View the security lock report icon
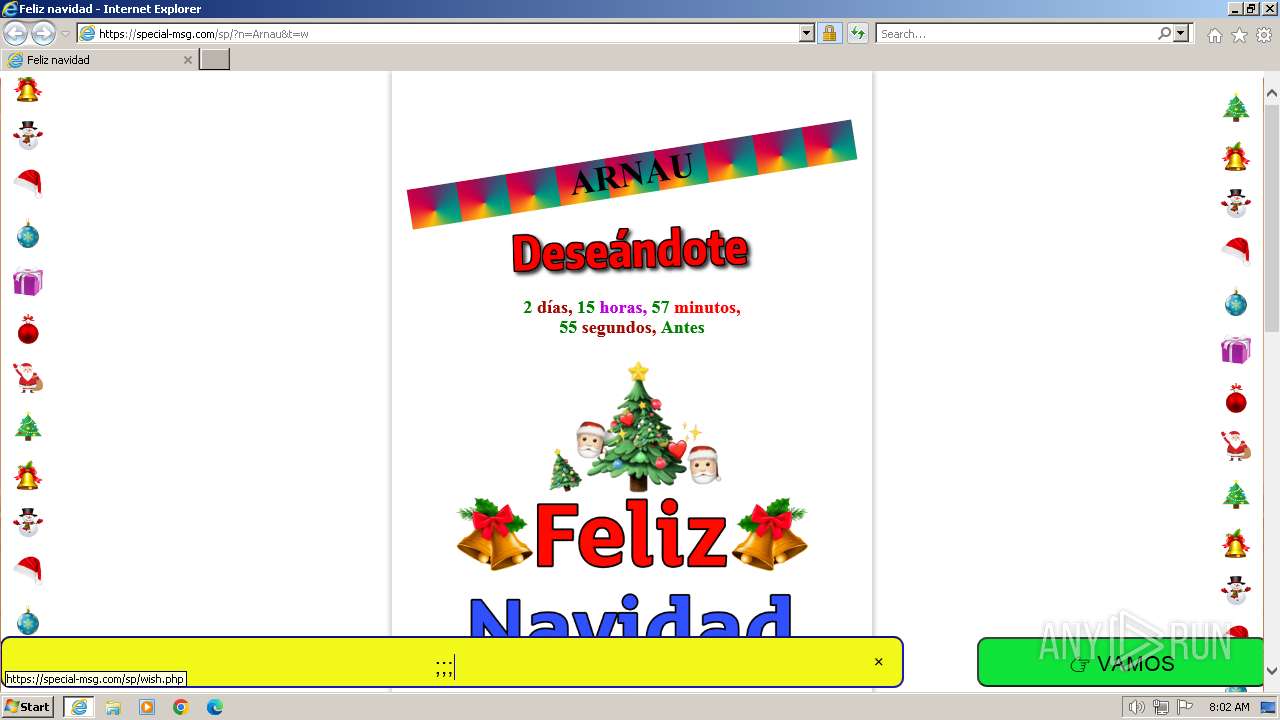Viewport: 1280px width, 720px height. [x=829, y=33]
